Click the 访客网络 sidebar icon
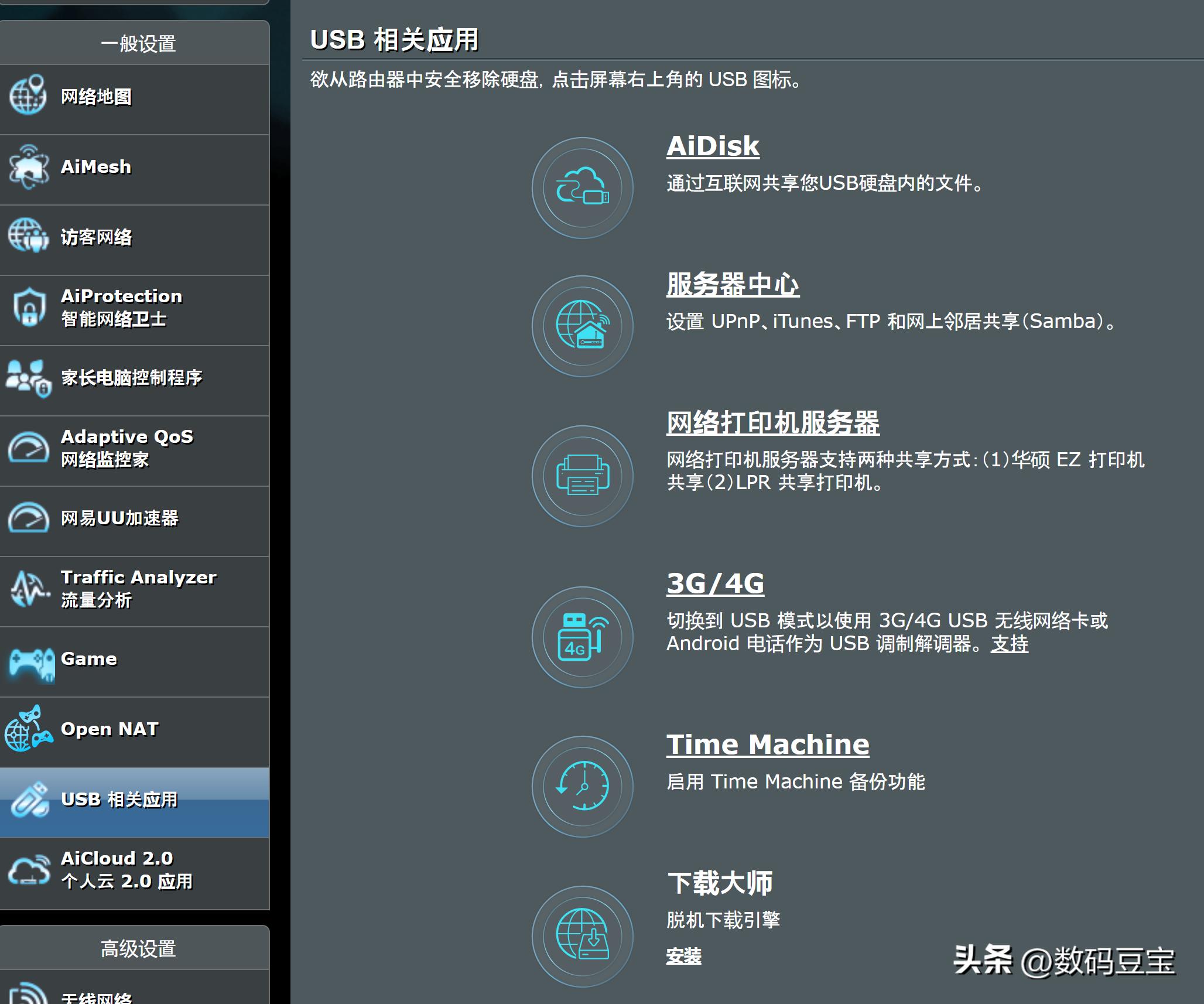 coord(95,238)
